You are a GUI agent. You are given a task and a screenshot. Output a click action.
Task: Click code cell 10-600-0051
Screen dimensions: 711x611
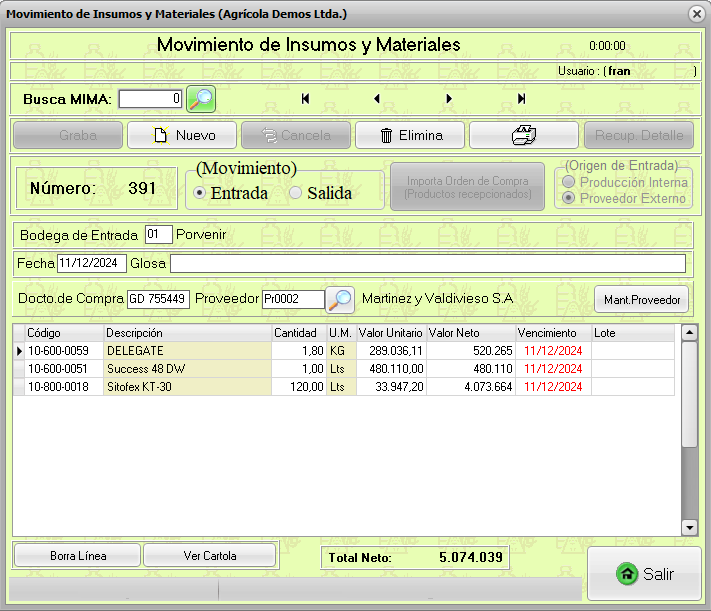[x=64, y=369]
